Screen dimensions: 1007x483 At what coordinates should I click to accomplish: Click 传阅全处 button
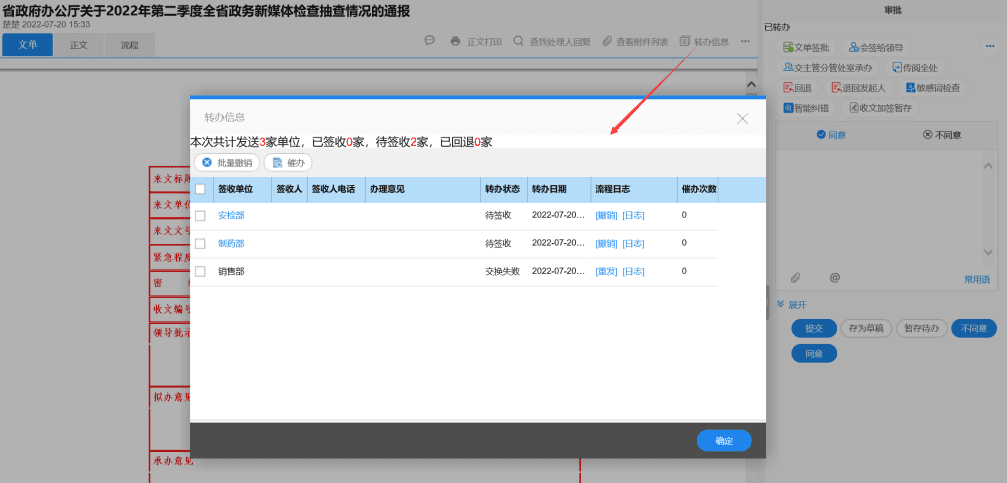915,67
